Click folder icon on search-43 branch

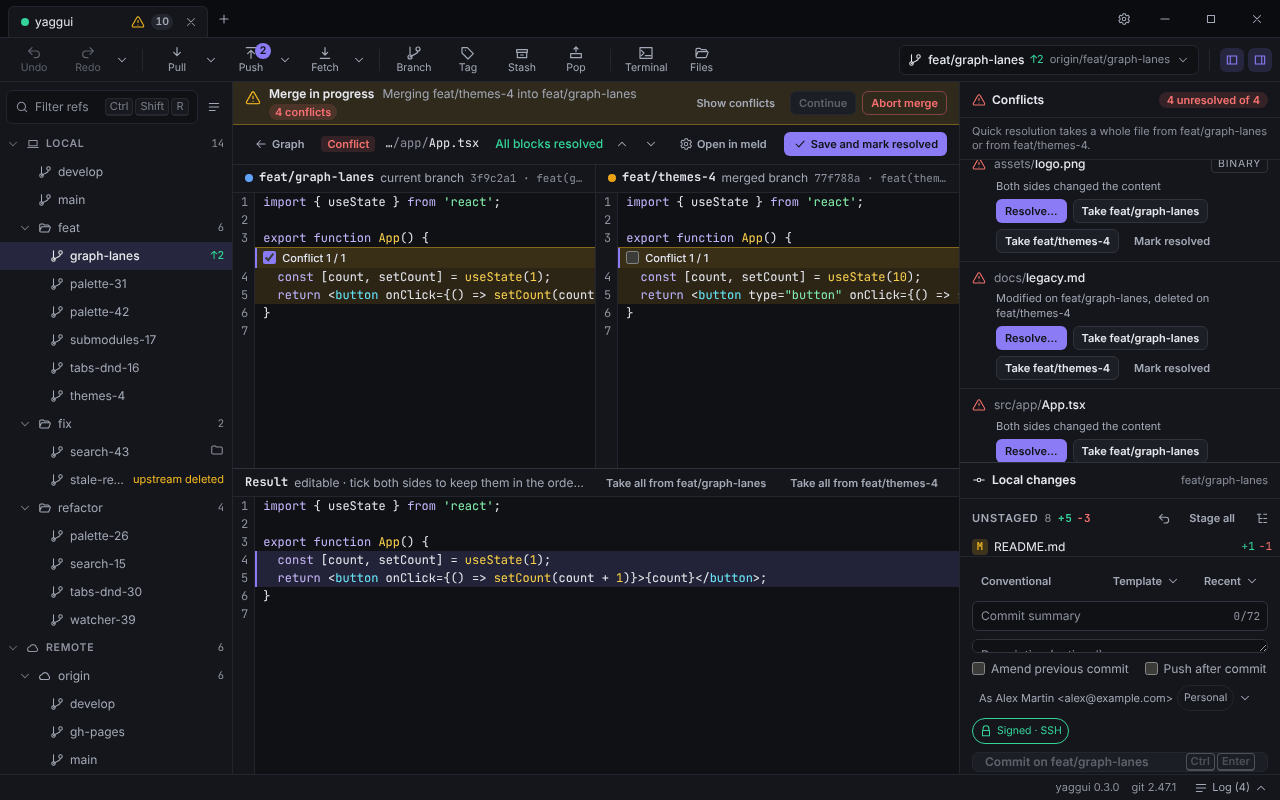pos(217,451)
